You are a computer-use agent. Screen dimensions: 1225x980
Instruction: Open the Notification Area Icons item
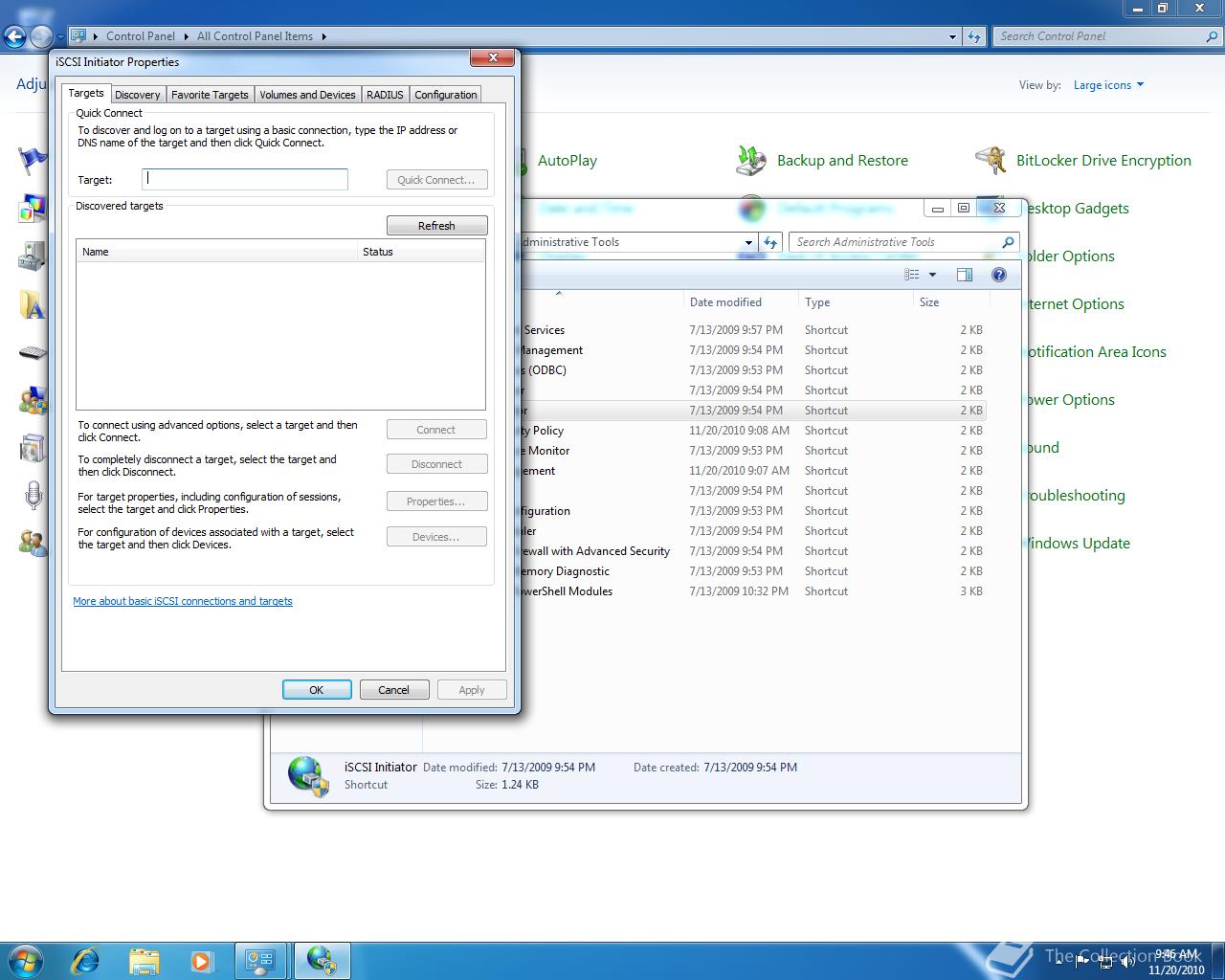coord(1095,351)
